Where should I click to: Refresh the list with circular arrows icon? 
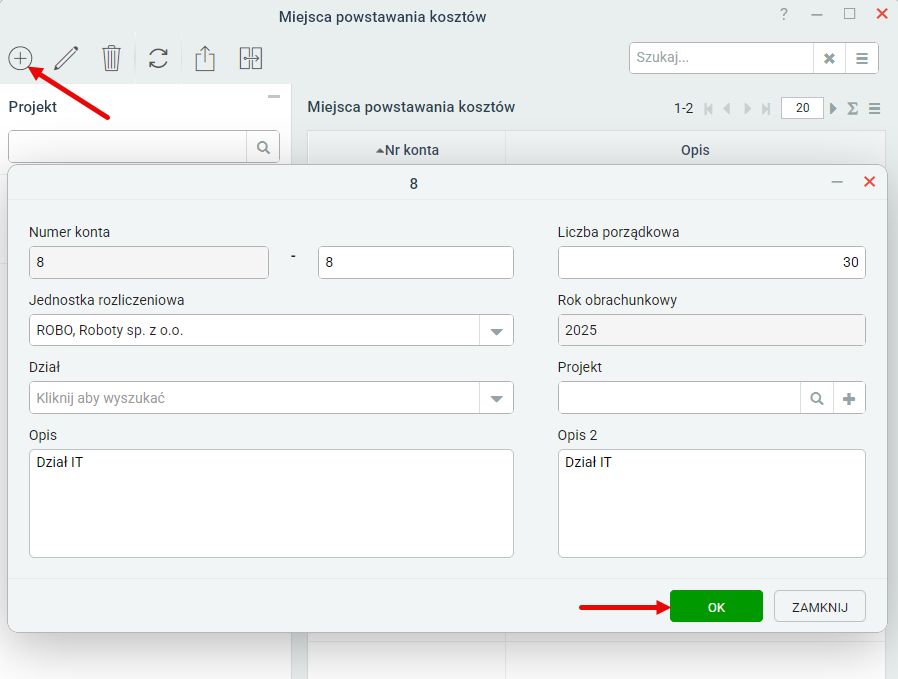158,58
